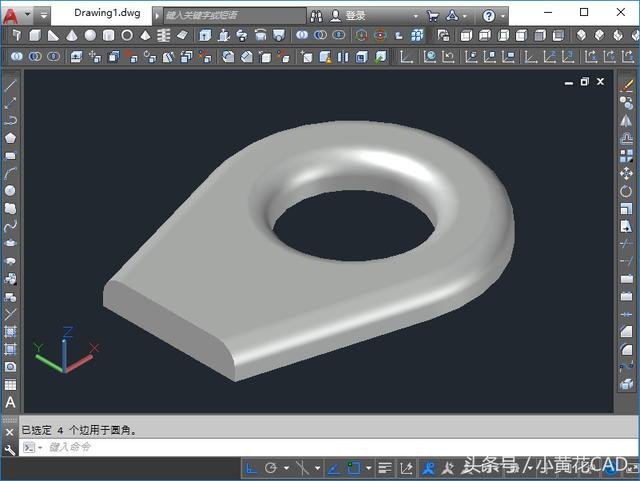
Task: Expand the Help dropdown arrow
Action: (x=503, y=16)
